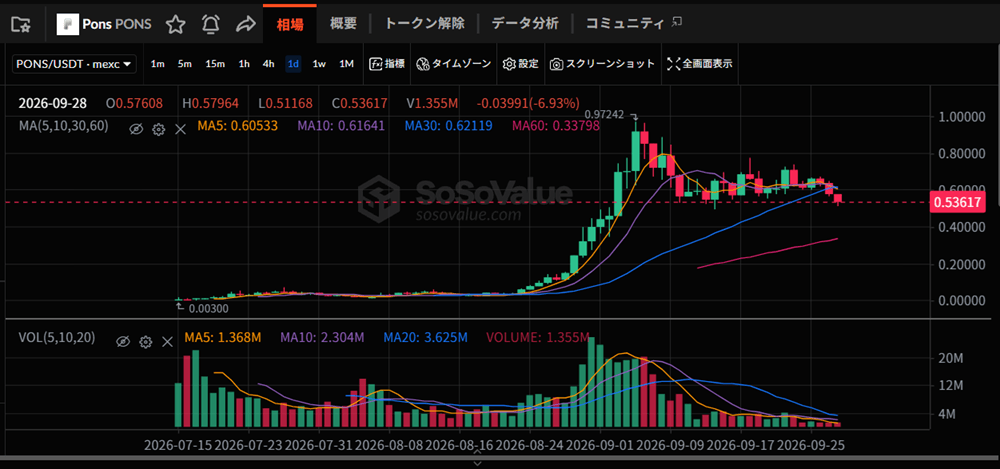This screenshot has width=1000, height=469.
Task: Click the open price O0.57608
Action: 135,103
